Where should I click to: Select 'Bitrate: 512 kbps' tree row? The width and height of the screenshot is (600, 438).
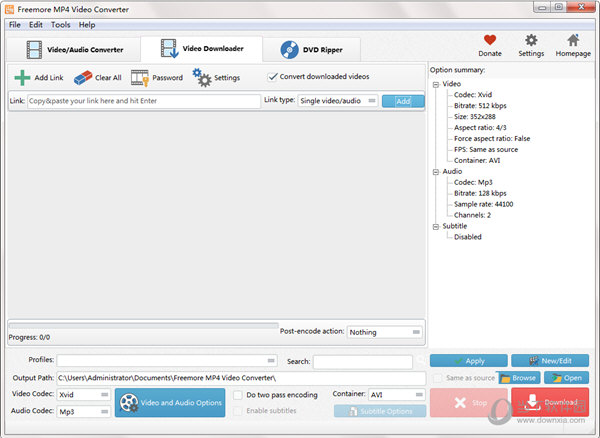[480, 106]
